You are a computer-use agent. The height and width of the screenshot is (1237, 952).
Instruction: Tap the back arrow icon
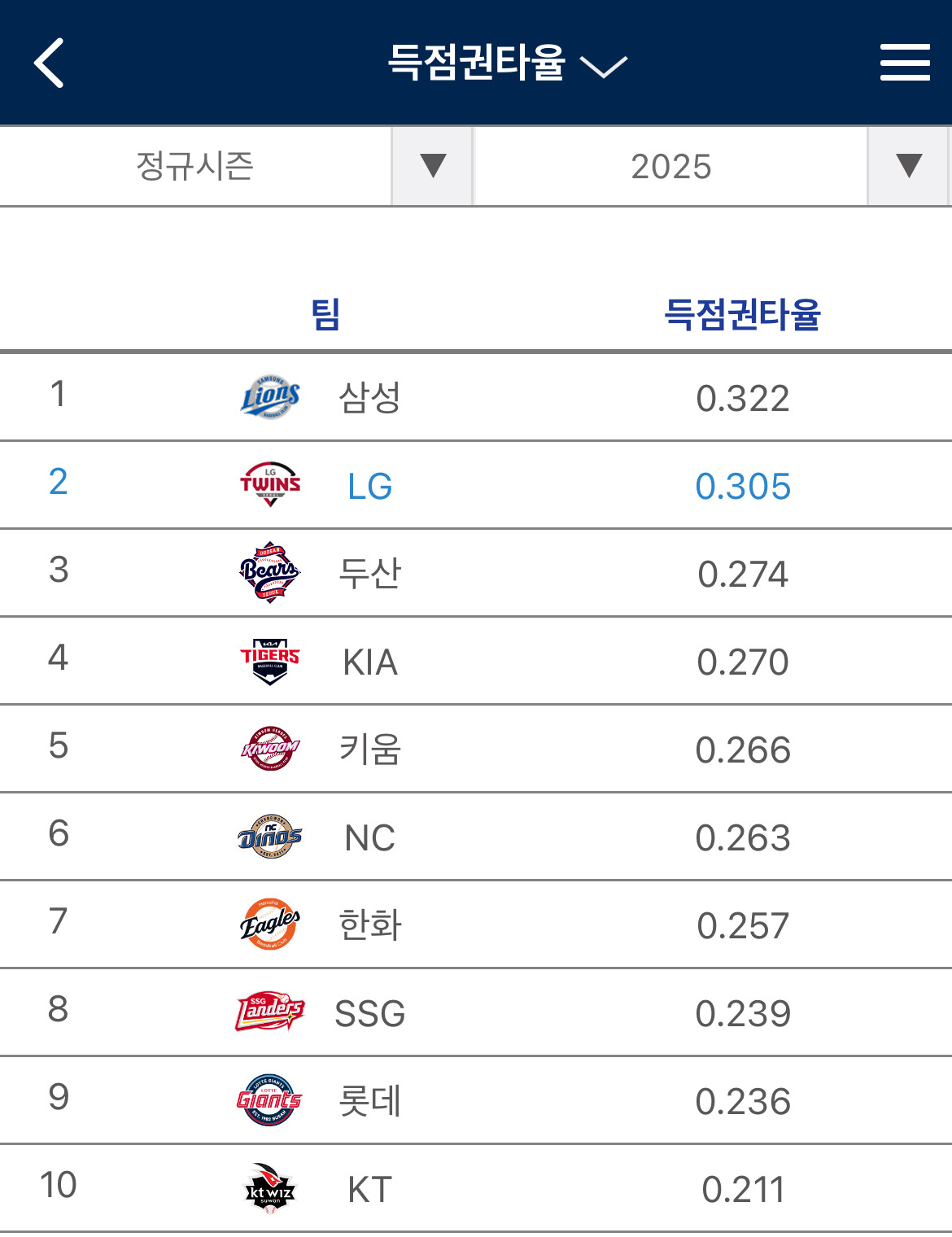(x=49, y=63)
